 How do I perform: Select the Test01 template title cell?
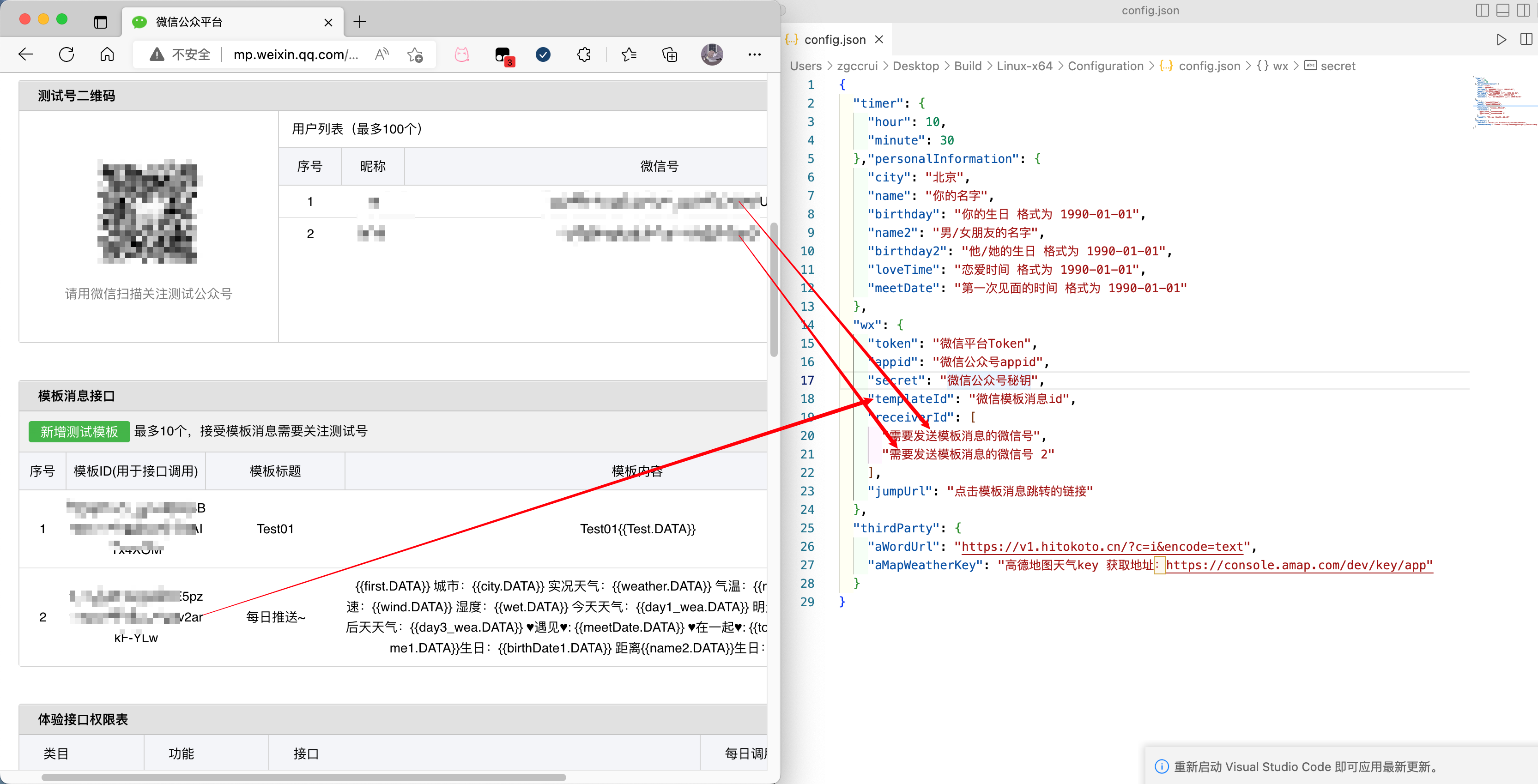point(275,529)
